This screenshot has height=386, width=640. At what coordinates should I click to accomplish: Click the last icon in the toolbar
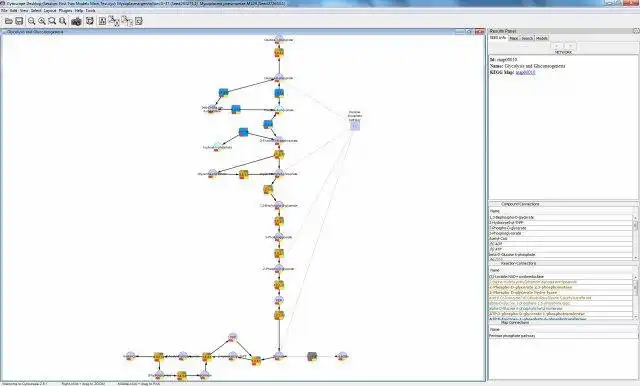tap(139, 21)
